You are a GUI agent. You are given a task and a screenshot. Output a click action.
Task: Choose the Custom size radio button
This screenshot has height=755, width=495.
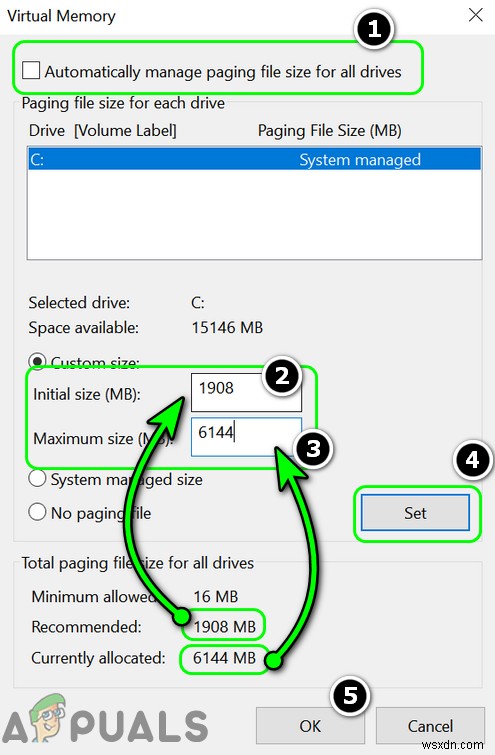tap(37, 361)
